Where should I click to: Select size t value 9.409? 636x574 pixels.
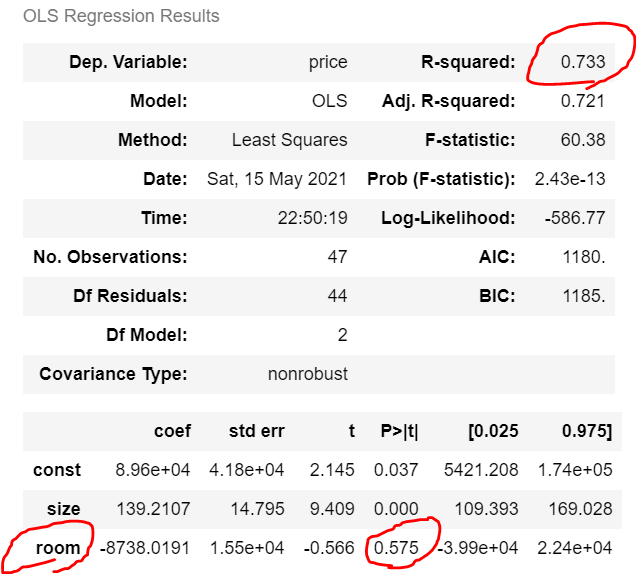332,509
